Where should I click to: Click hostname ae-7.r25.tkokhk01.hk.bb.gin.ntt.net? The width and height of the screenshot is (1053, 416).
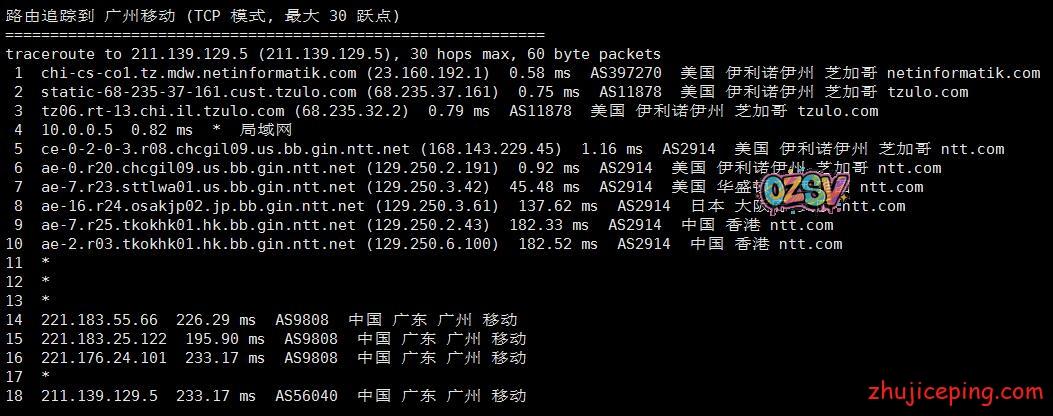[x=198, y=225]
